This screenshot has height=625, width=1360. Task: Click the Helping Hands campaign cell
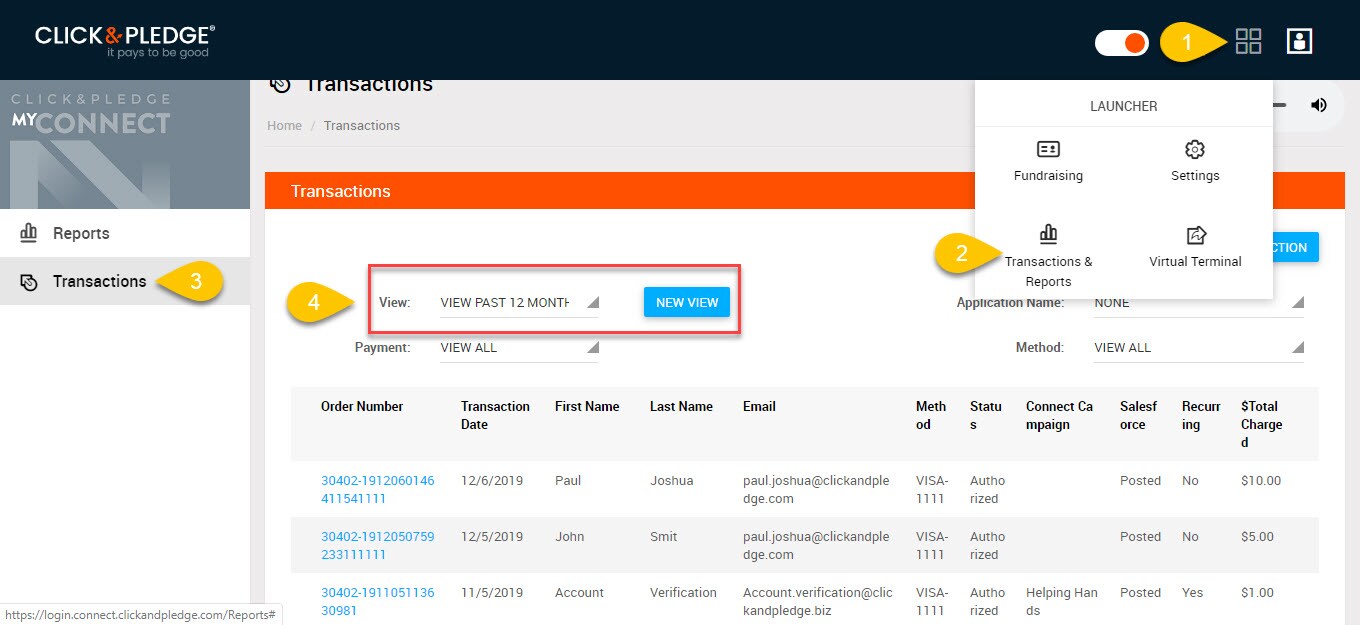click(1062, 601)
